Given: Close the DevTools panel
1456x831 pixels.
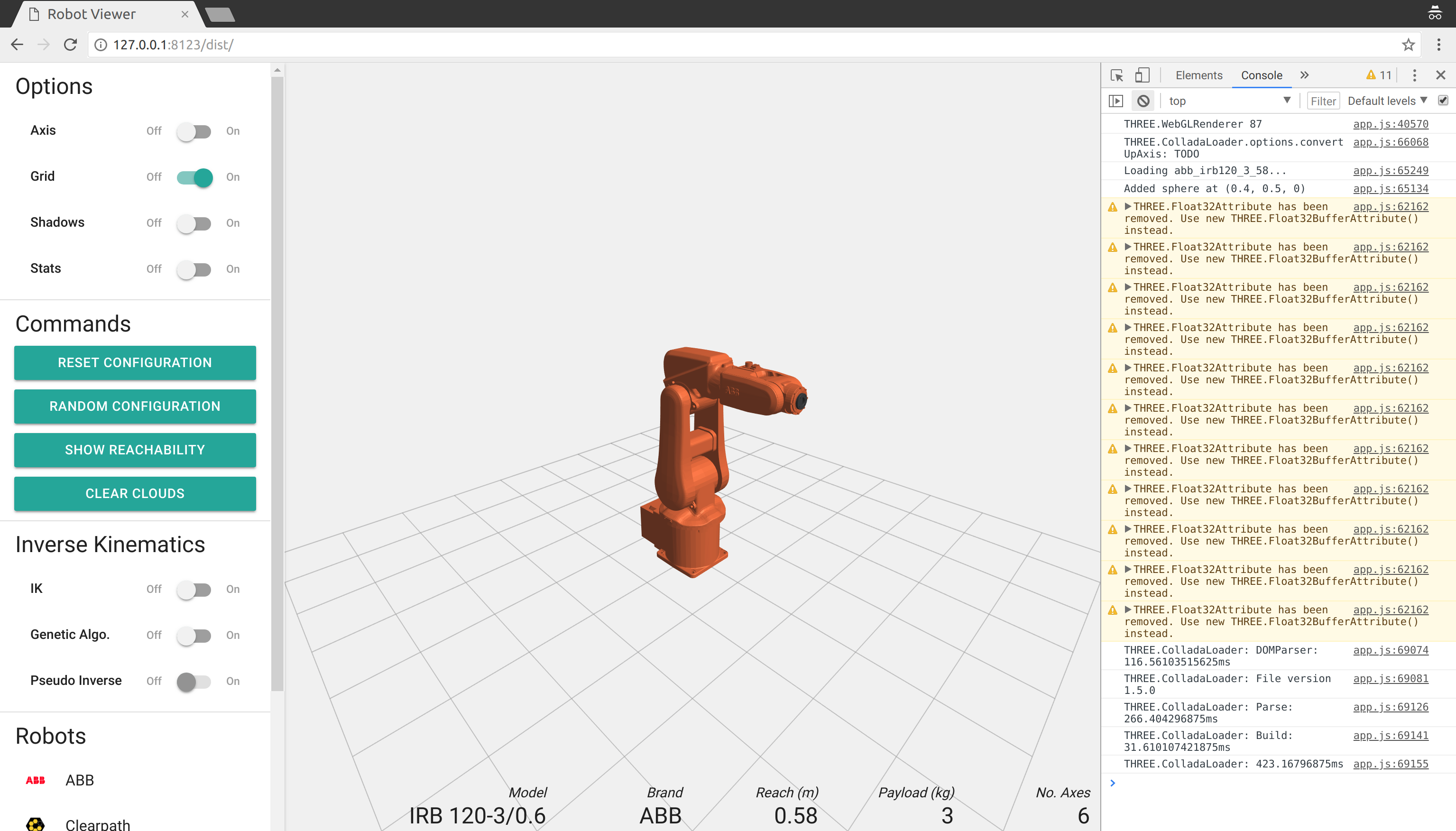Looking at the screenshot, I should pos(1441,75).
